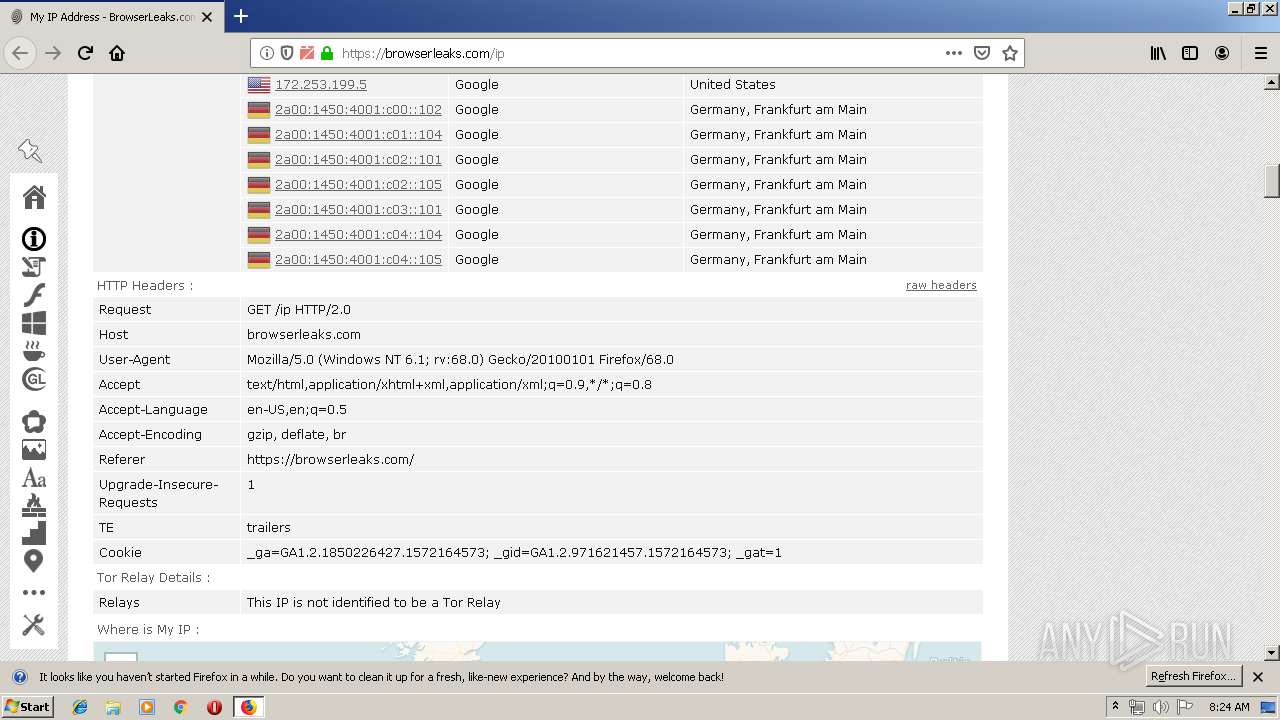
Task: Select the Cookie header value text
Action: [514, 552]
